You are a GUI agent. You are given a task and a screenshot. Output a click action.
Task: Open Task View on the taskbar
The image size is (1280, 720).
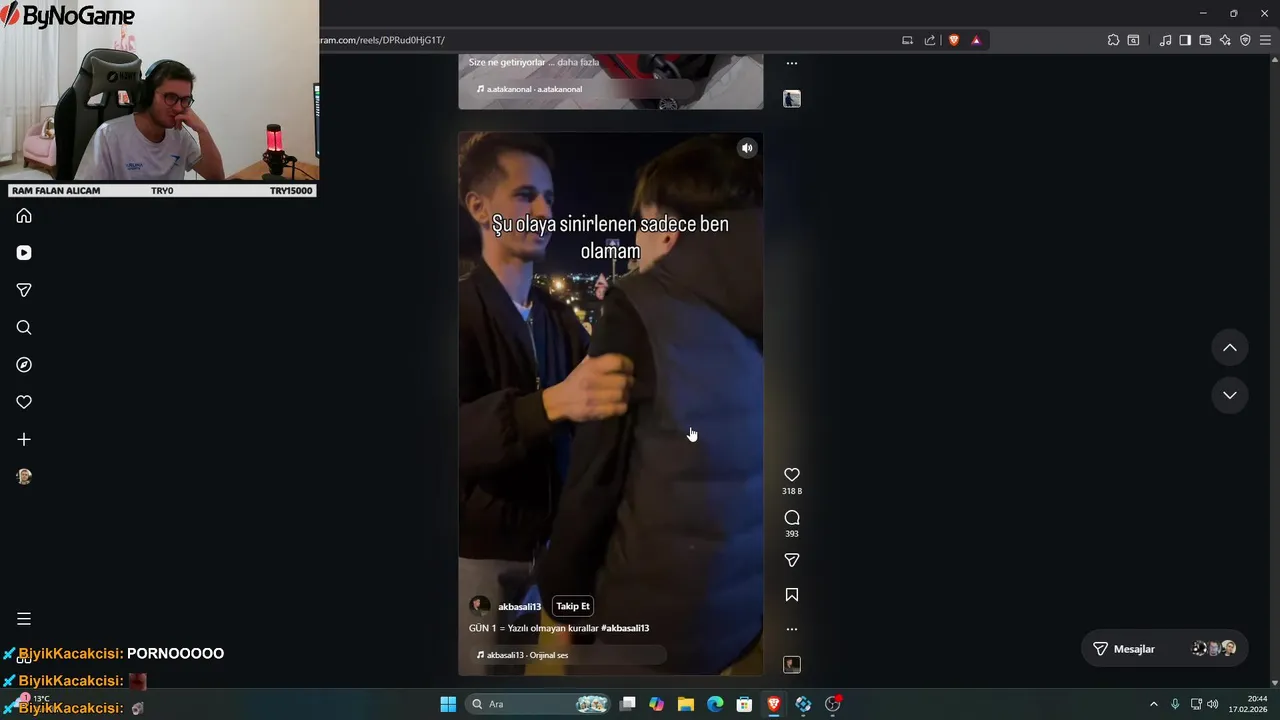[x=627, y=704]
